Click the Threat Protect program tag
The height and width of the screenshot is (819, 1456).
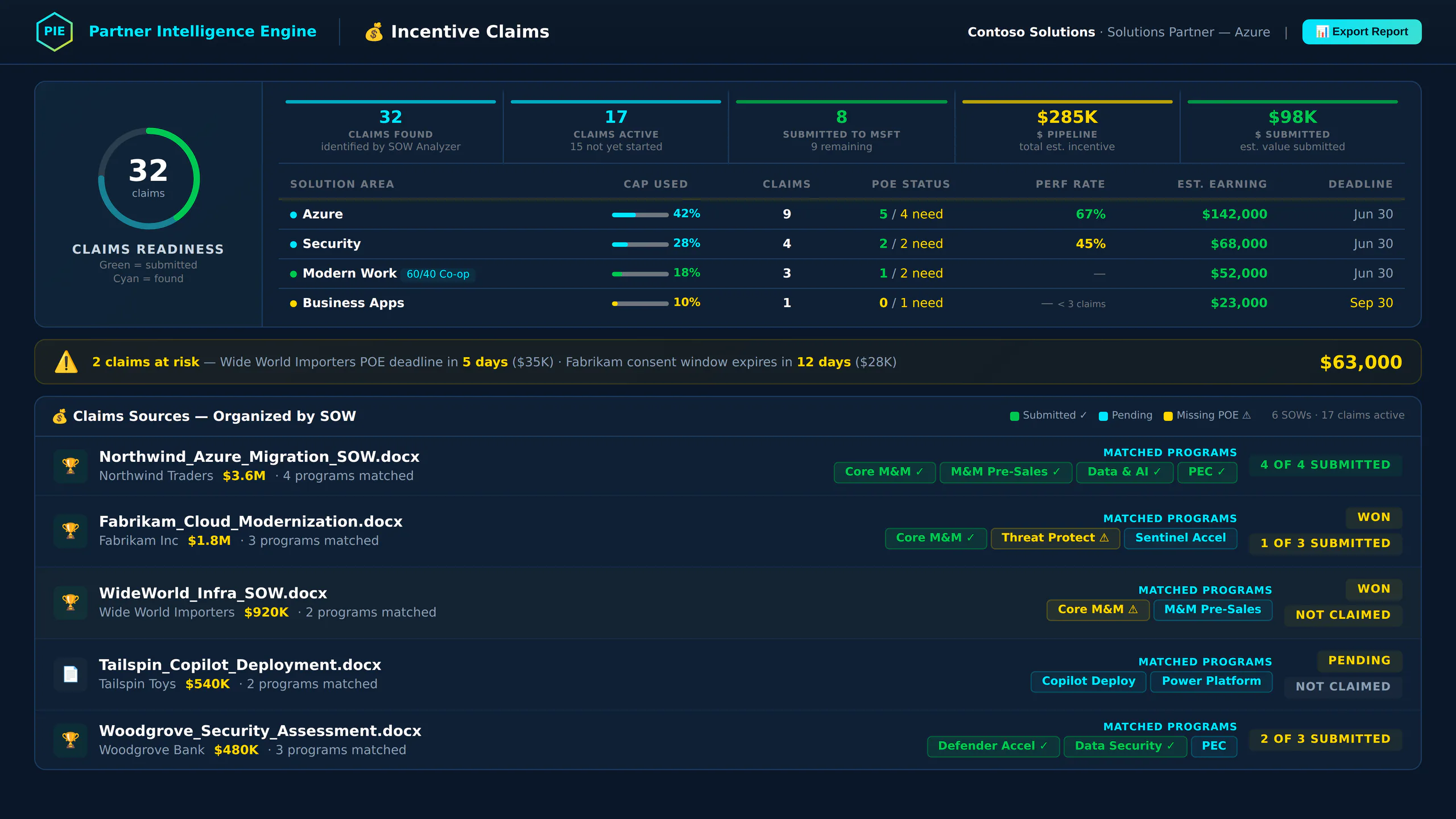(1054, 538)
